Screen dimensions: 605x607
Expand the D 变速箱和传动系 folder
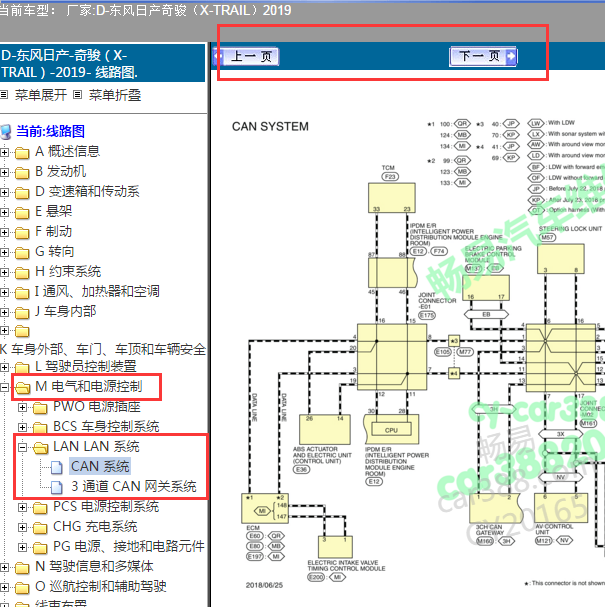coord(4,192)
